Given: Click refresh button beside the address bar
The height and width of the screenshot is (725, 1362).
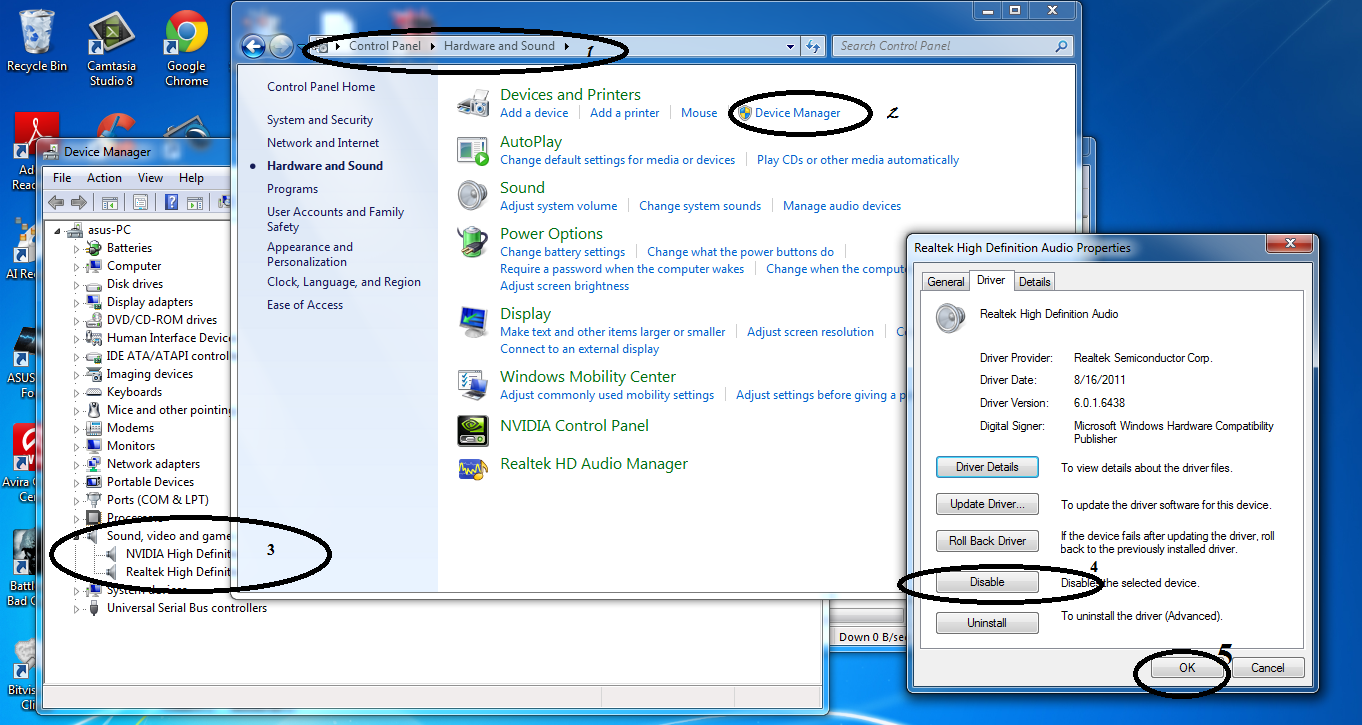Looking at the screenshot, I should click(813, 46).
